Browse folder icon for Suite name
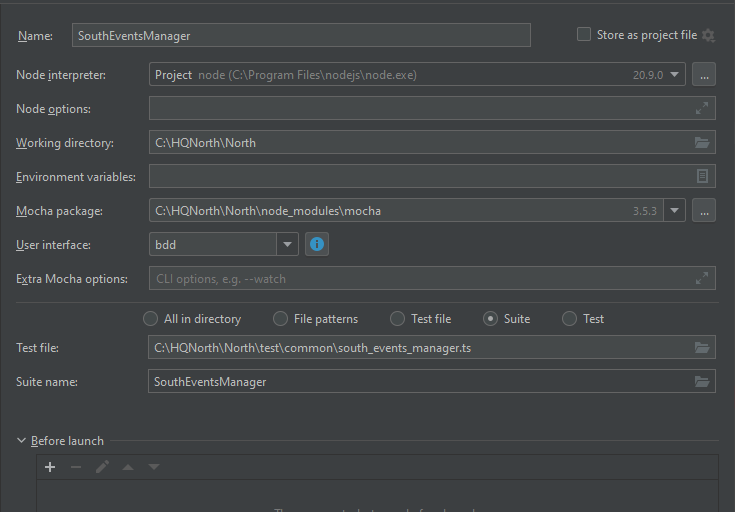 tap(702, 381)
